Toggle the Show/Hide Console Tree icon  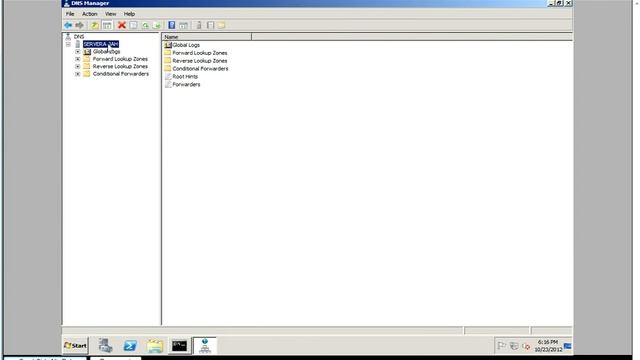click(x=107, y=25)
